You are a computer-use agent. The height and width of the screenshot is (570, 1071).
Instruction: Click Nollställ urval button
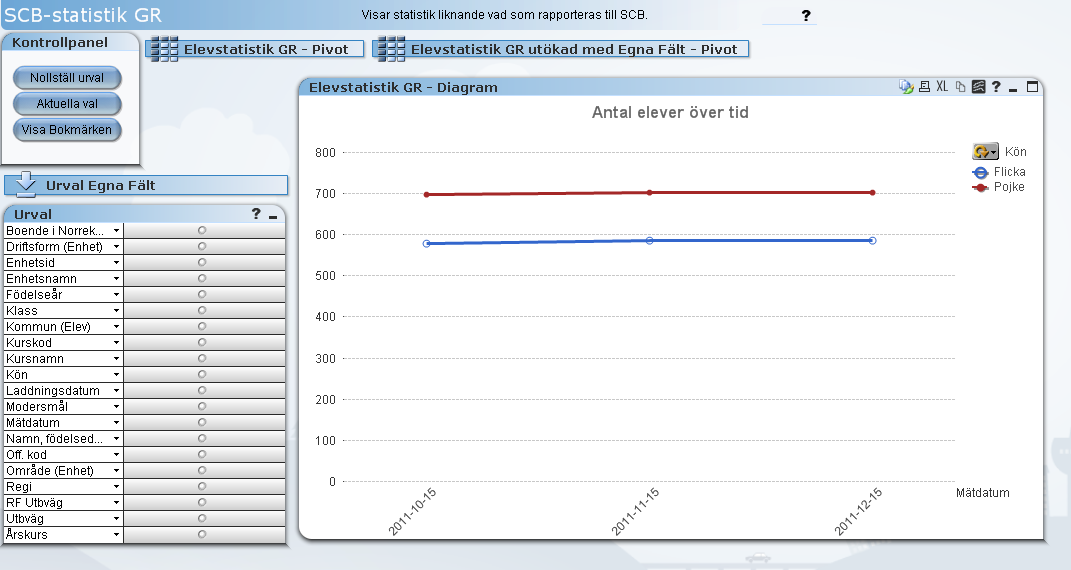tap(67, 78)
